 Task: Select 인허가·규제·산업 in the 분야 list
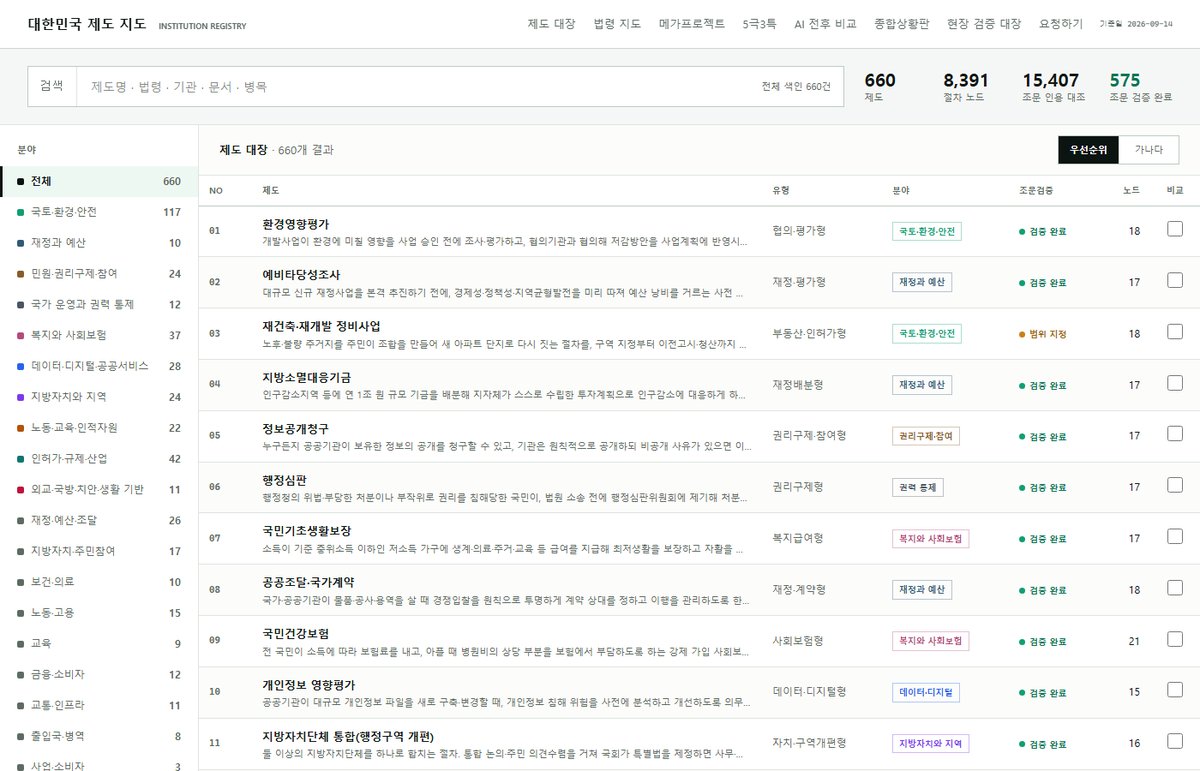tap(99, 459)
